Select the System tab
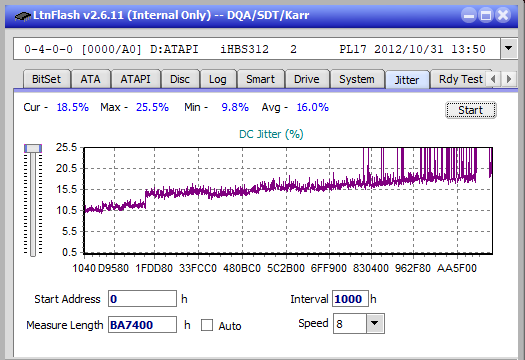525x360 pixels. pyautogui.click(x=357, y=79)
